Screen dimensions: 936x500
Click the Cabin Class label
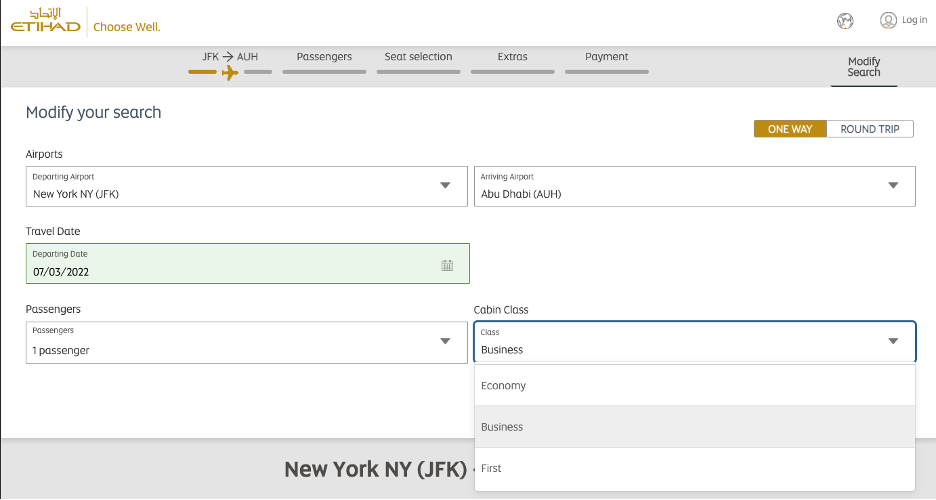click(x=501, y=310)
